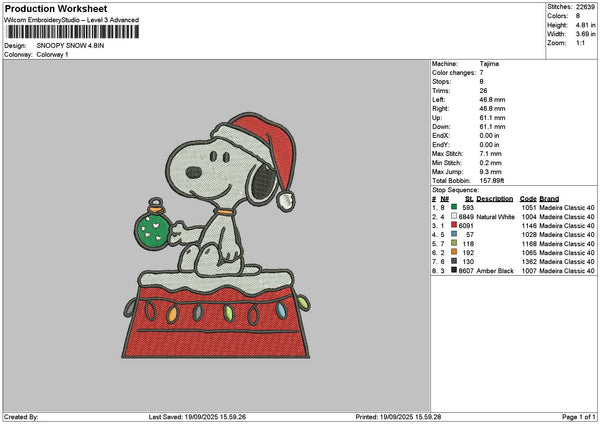
Task: Click the Amber Black color swatch
Action: [x=454, y=270]
